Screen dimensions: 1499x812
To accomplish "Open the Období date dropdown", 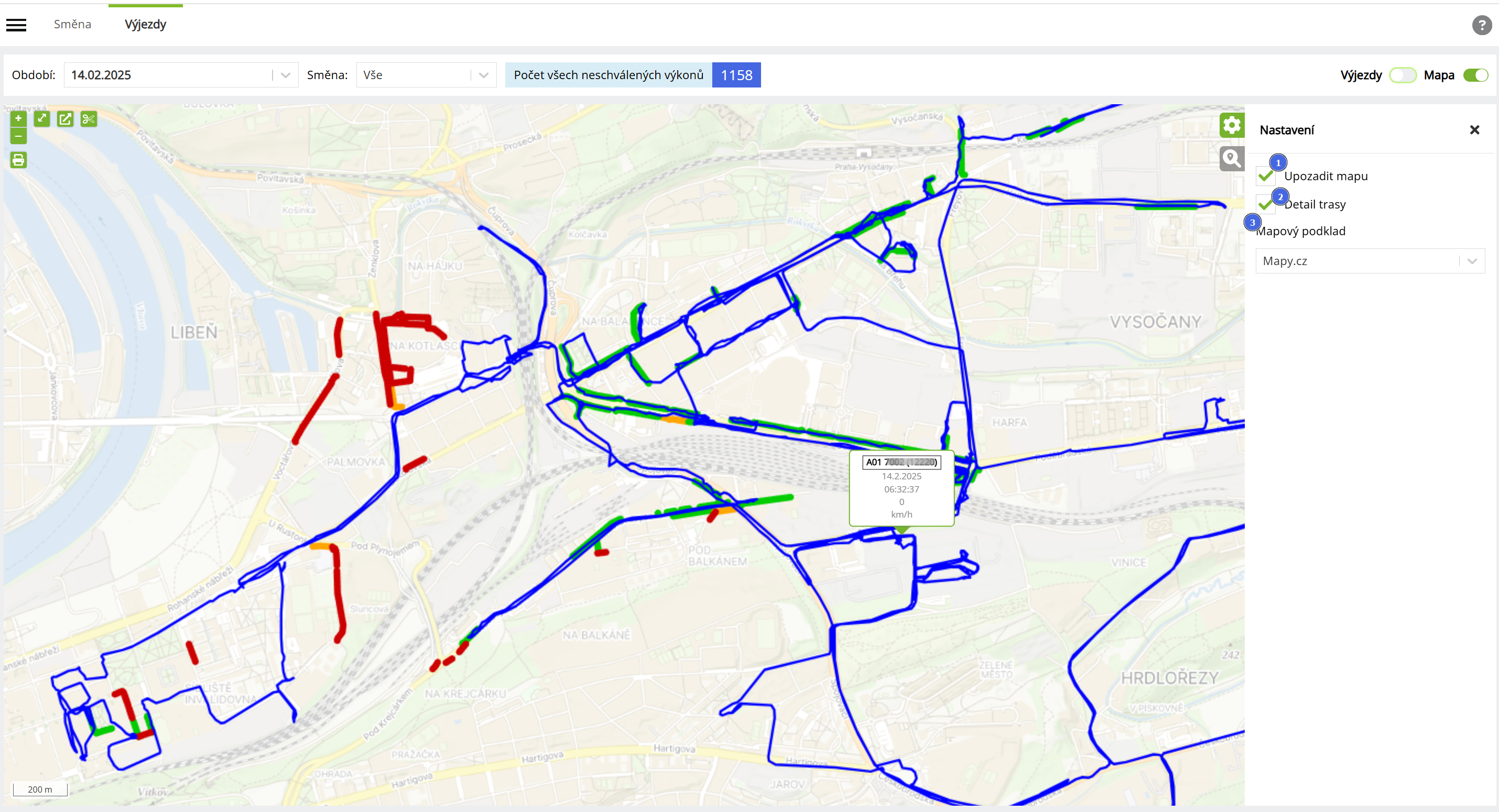I will tap(181, 75).
